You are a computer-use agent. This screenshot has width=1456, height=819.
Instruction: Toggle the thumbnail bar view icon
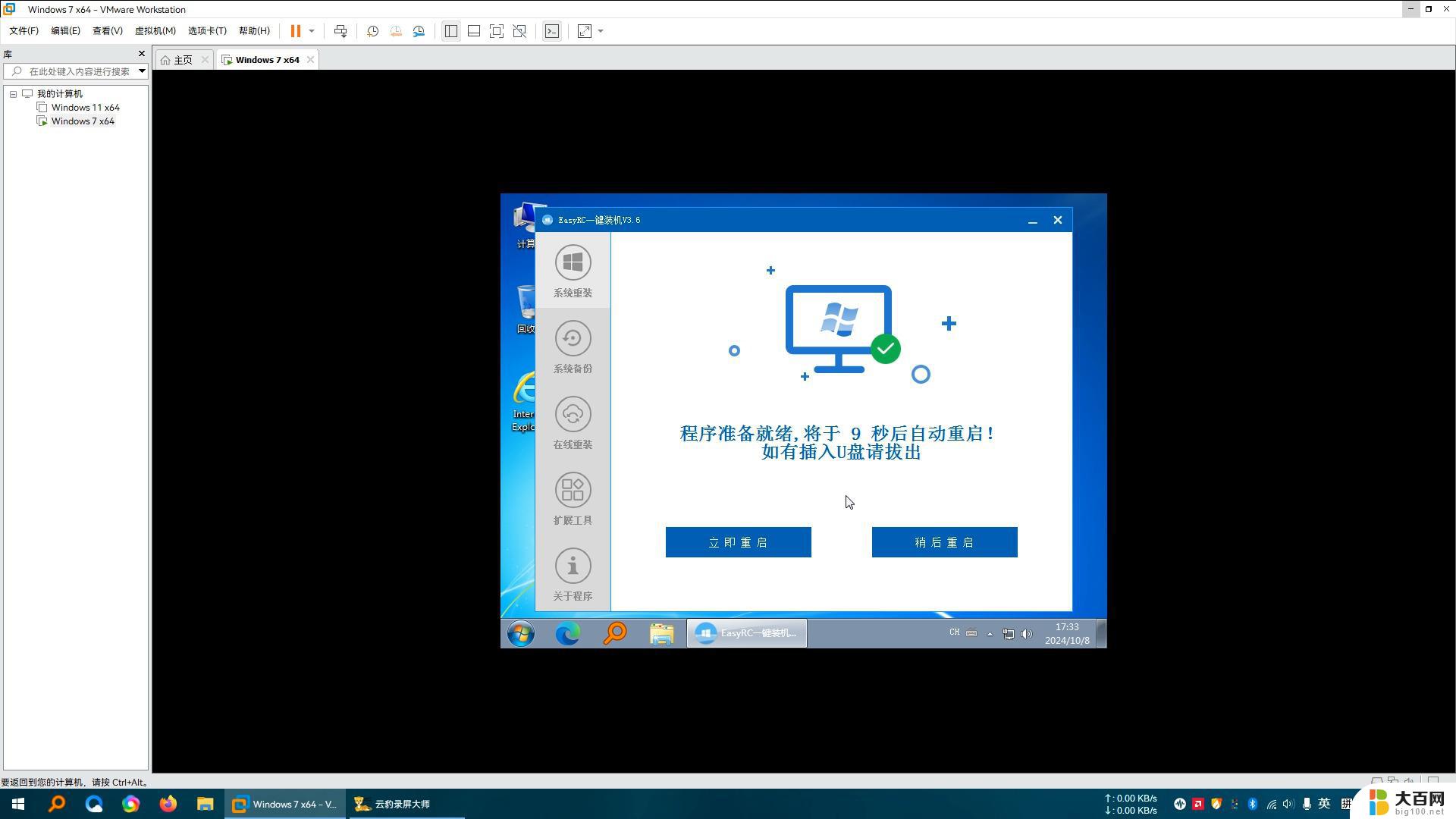tap(474, 31)
